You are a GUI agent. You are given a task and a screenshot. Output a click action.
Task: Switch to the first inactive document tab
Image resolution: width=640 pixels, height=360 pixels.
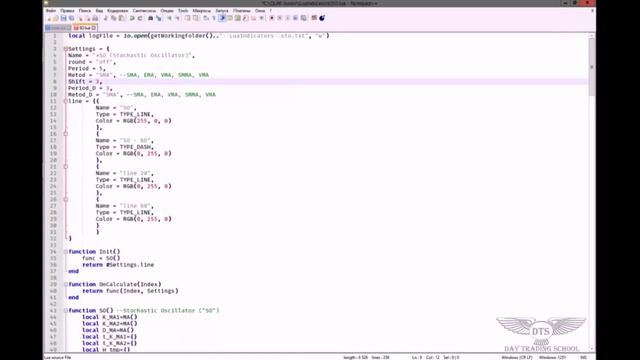coord(58,28)
